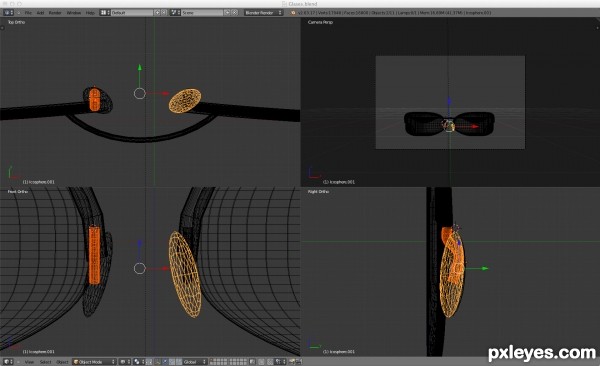Delete the current scene
The height and width of the screenshot is (366, 600).
pyautogui.click(x=235, y=13)
